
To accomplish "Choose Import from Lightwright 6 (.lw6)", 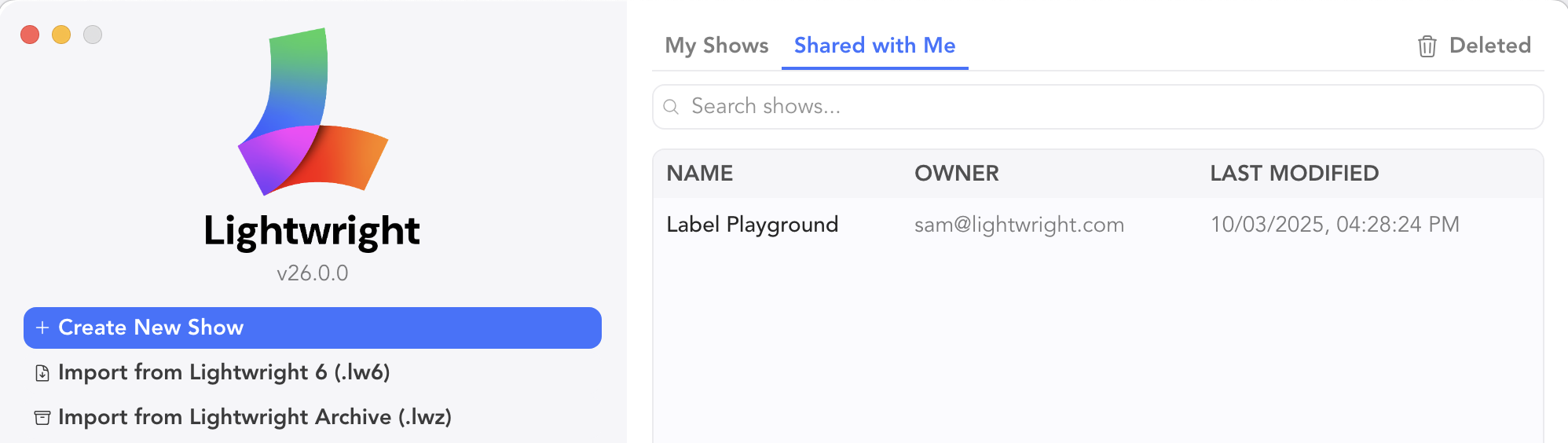I will [224, 372].
